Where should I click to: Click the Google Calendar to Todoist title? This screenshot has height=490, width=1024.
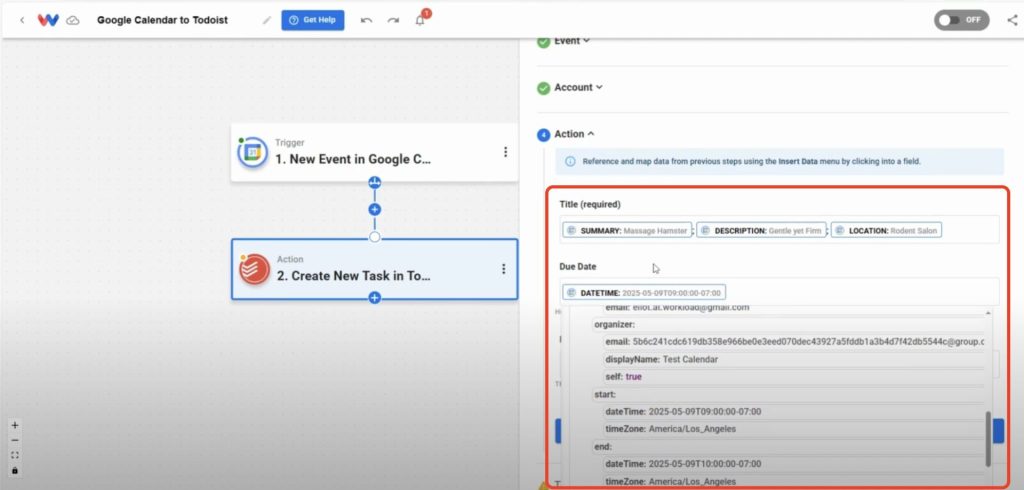coord(163,20)
